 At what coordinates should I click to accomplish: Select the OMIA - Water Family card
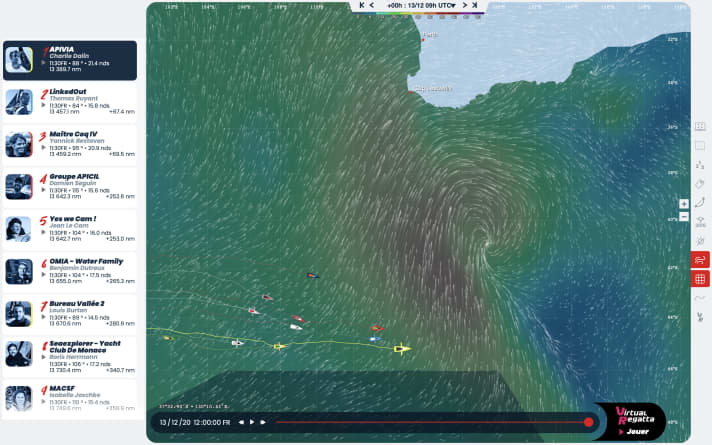point(70,272)
